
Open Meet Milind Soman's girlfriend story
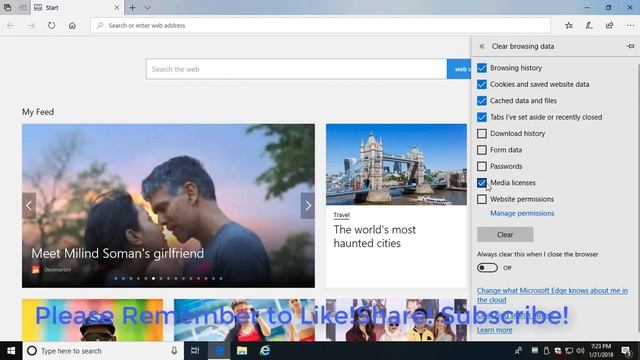(x=118, y=253)
